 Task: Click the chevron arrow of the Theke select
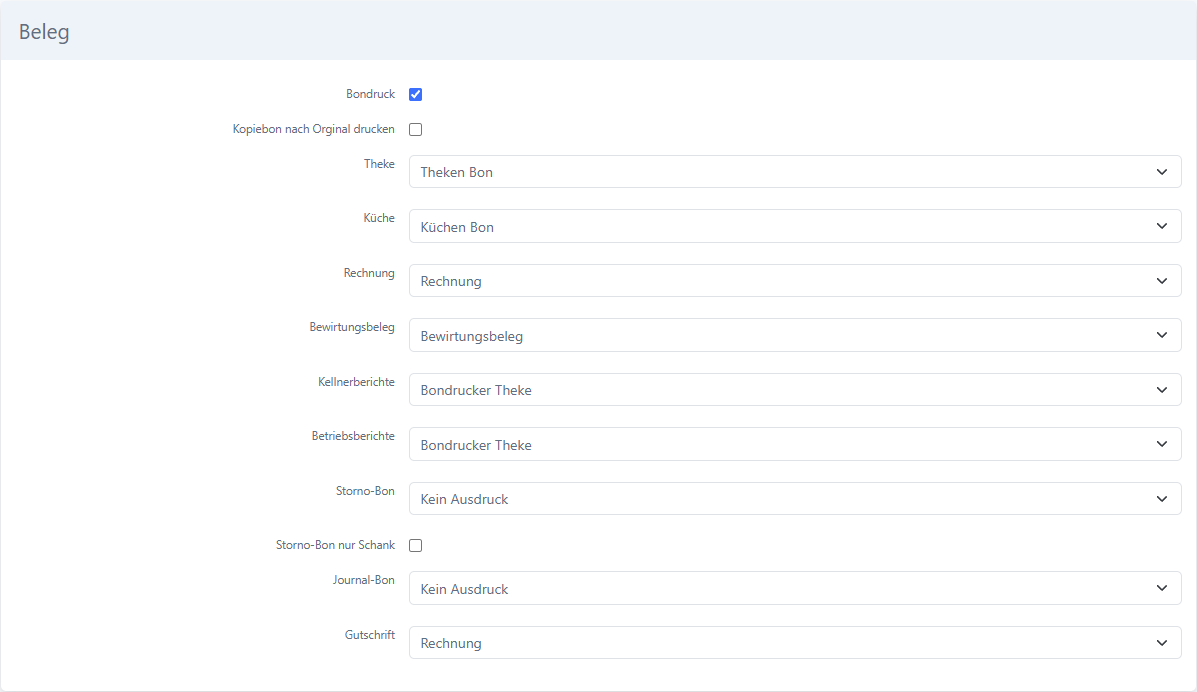(1162, 172)
